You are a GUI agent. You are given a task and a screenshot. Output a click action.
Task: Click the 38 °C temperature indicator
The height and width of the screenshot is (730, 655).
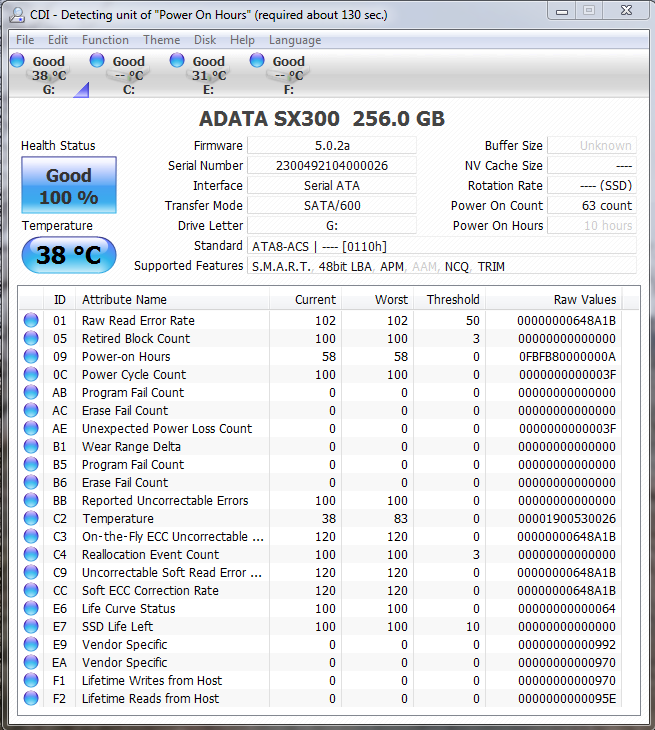[x=69, y=256]
